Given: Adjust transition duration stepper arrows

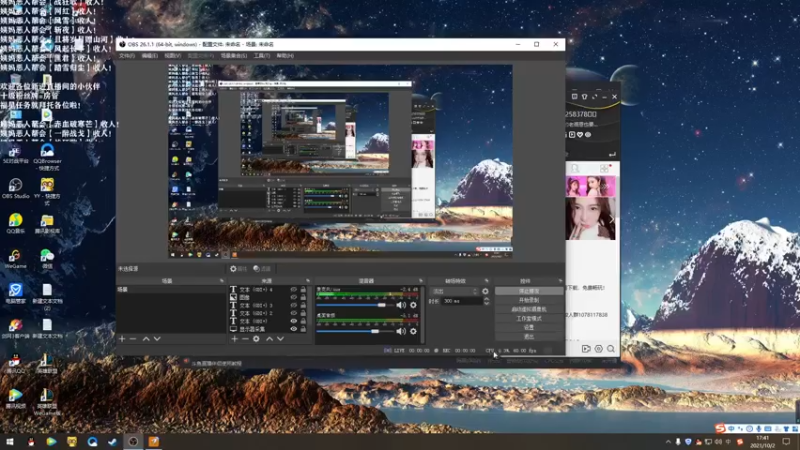Looking at the screenshot, I should (x=486, y=301).
